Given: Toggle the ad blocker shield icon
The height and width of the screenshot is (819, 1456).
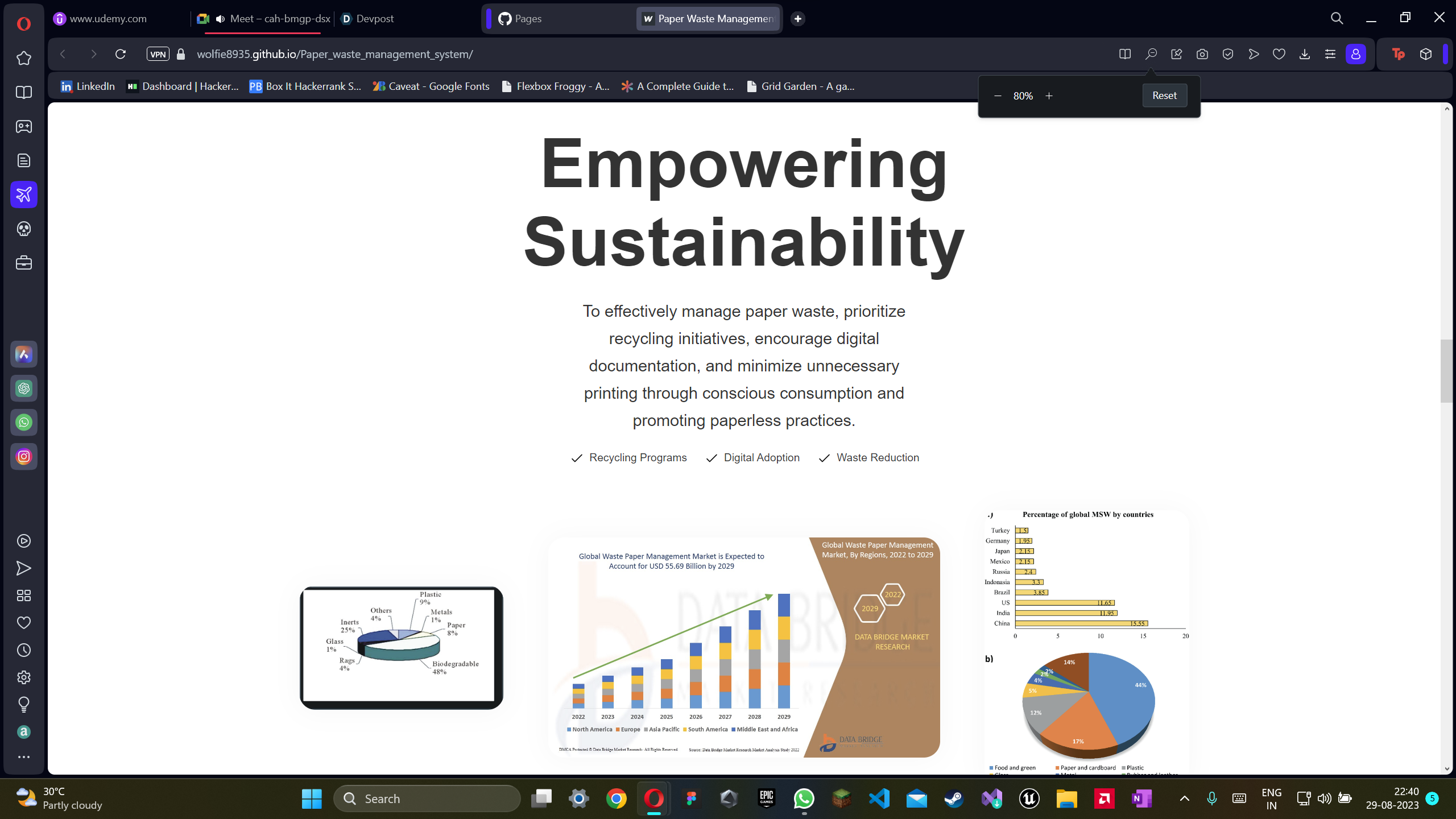Looking at the screenshot, I should [x=1227, y=54].
